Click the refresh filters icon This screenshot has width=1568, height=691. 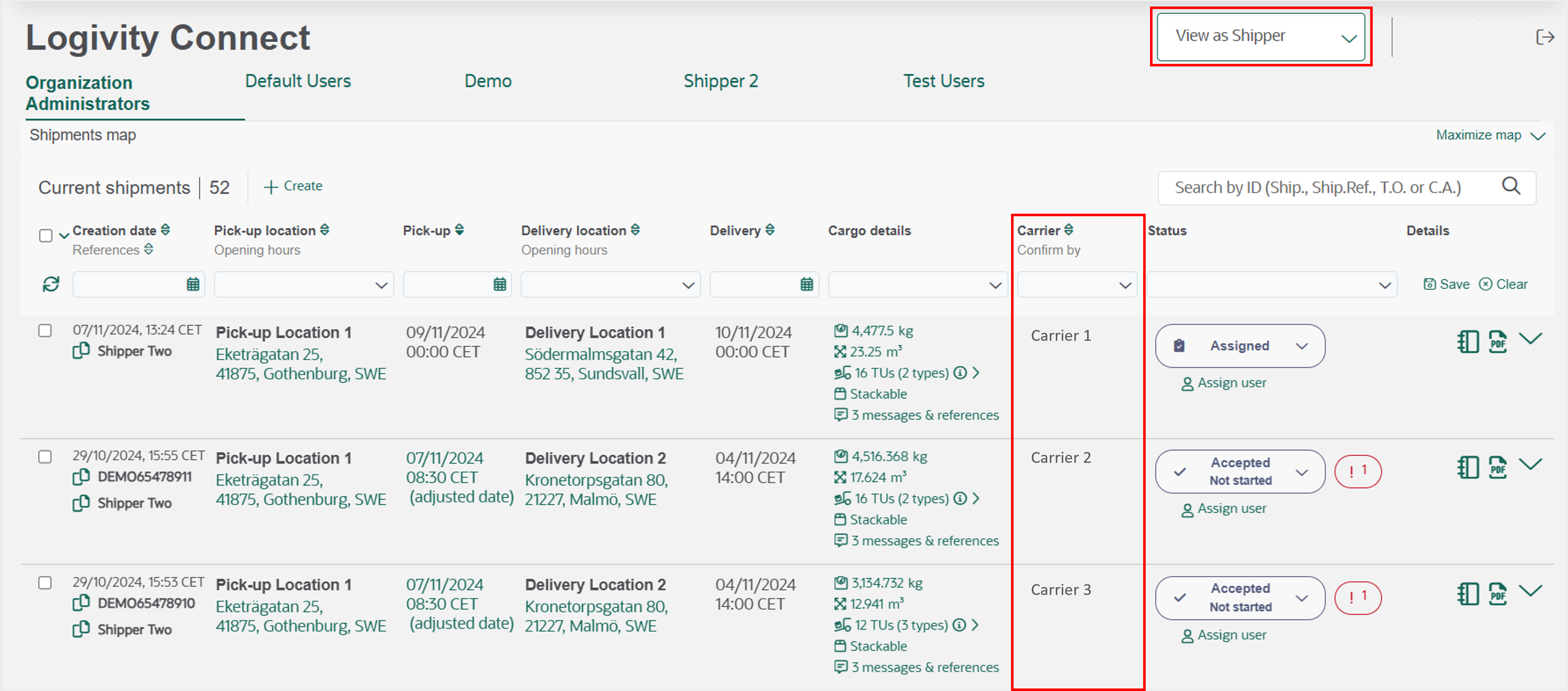[51, 284]
